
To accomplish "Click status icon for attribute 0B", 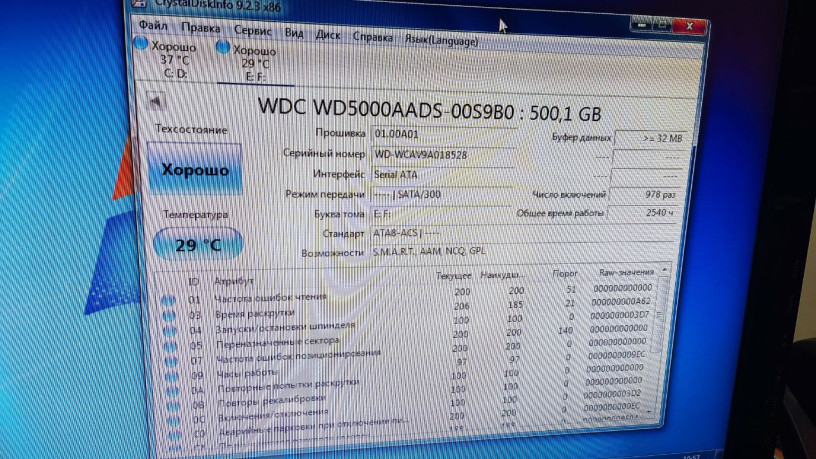I will coord(173,405).
